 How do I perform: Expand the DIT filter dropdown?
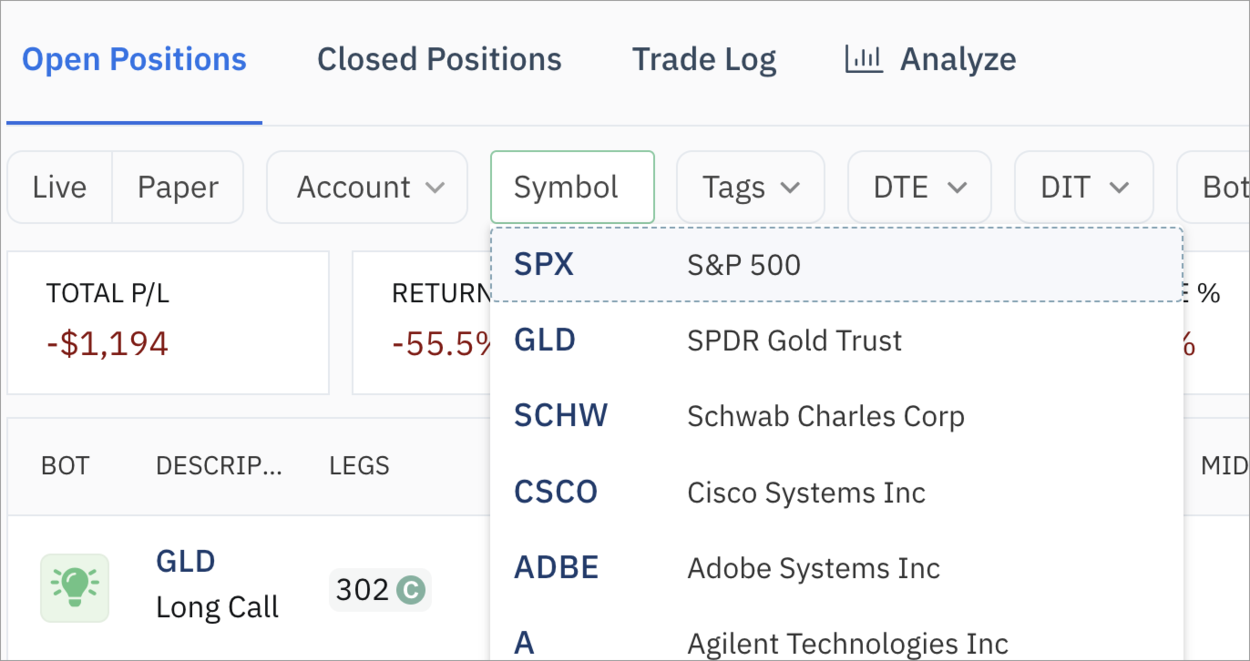pos(1084,187)
